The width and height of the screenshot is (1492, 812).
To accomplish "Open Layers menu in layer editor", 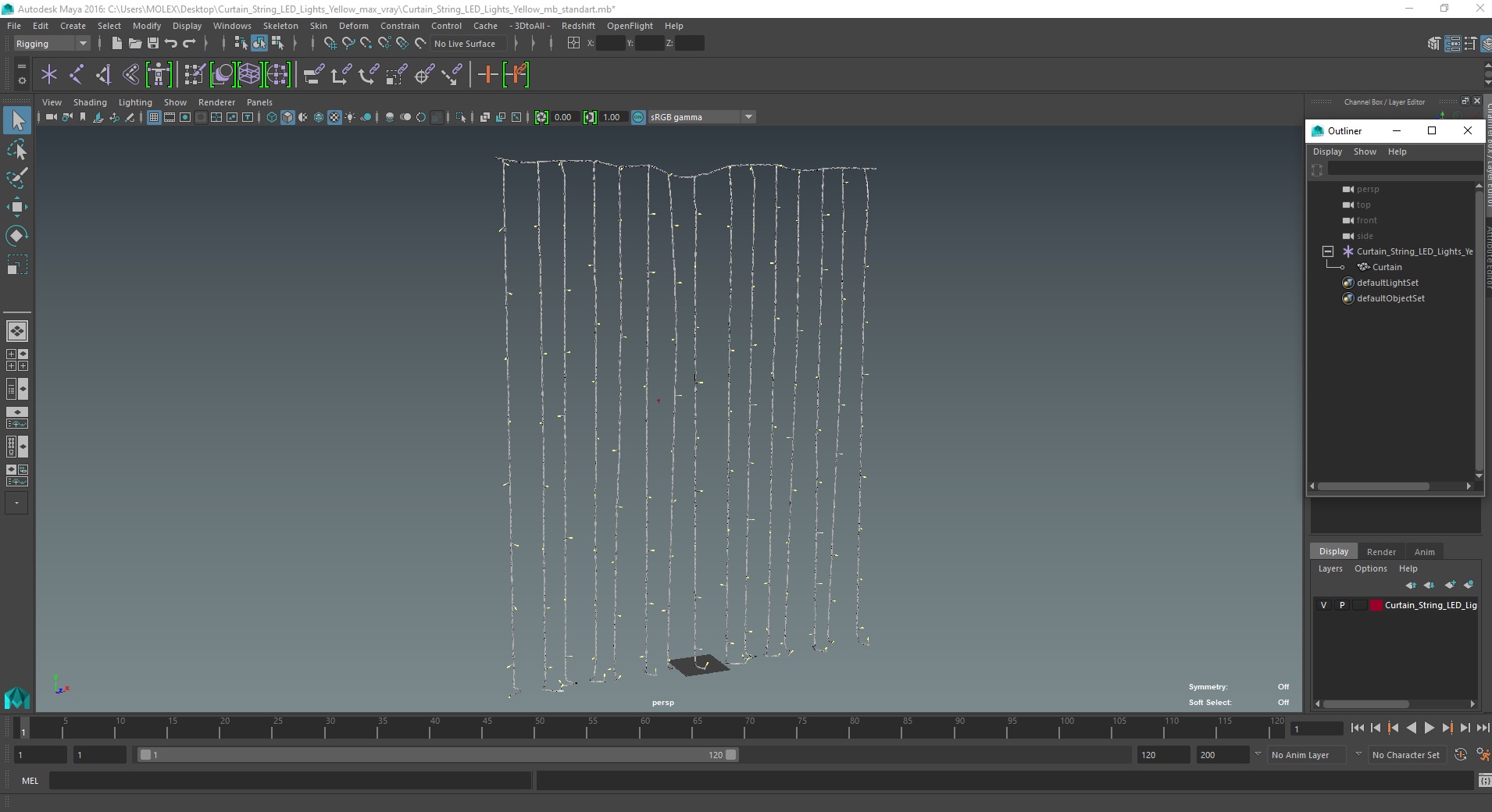I will click(x=1330, y=568).
